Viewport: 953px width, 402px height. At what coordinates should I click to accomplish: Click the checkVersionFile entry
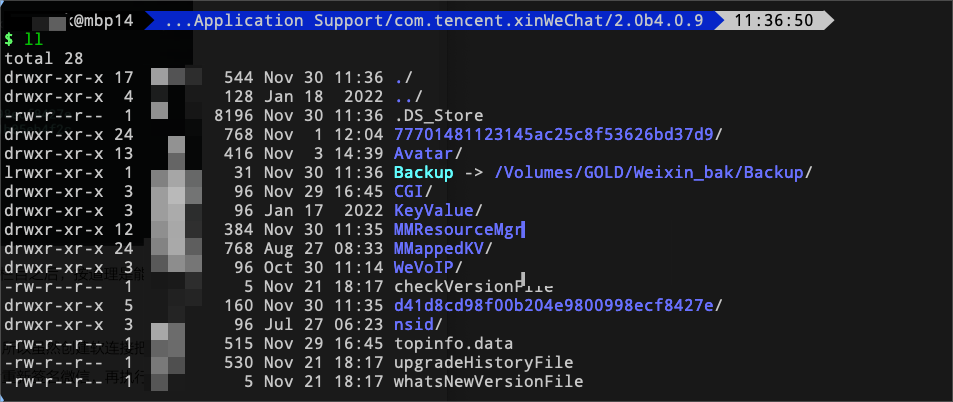click(474, 286)
